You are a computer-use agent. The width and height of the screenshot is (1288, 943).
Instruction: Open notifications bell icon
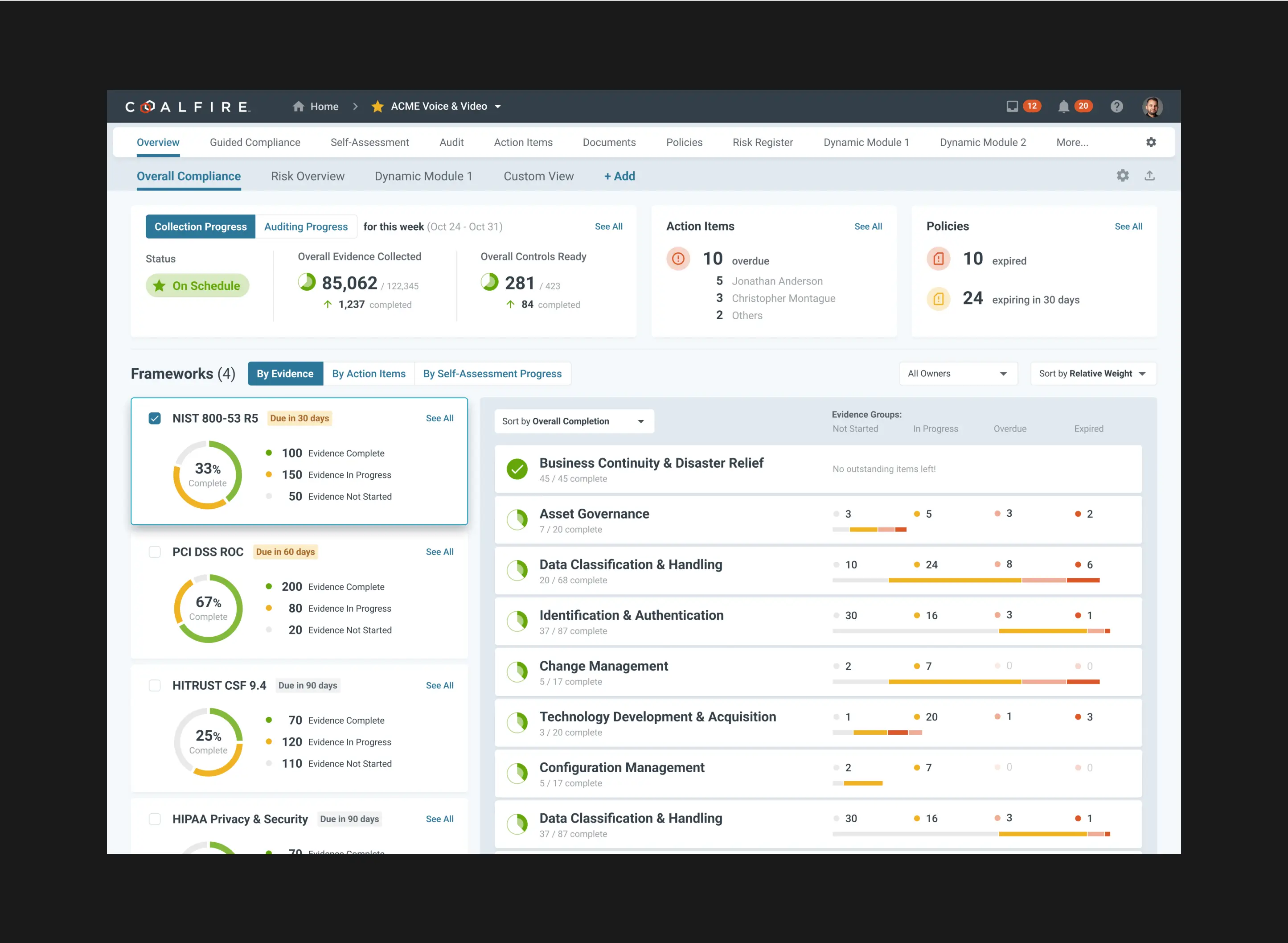[x=1063, y=106]
